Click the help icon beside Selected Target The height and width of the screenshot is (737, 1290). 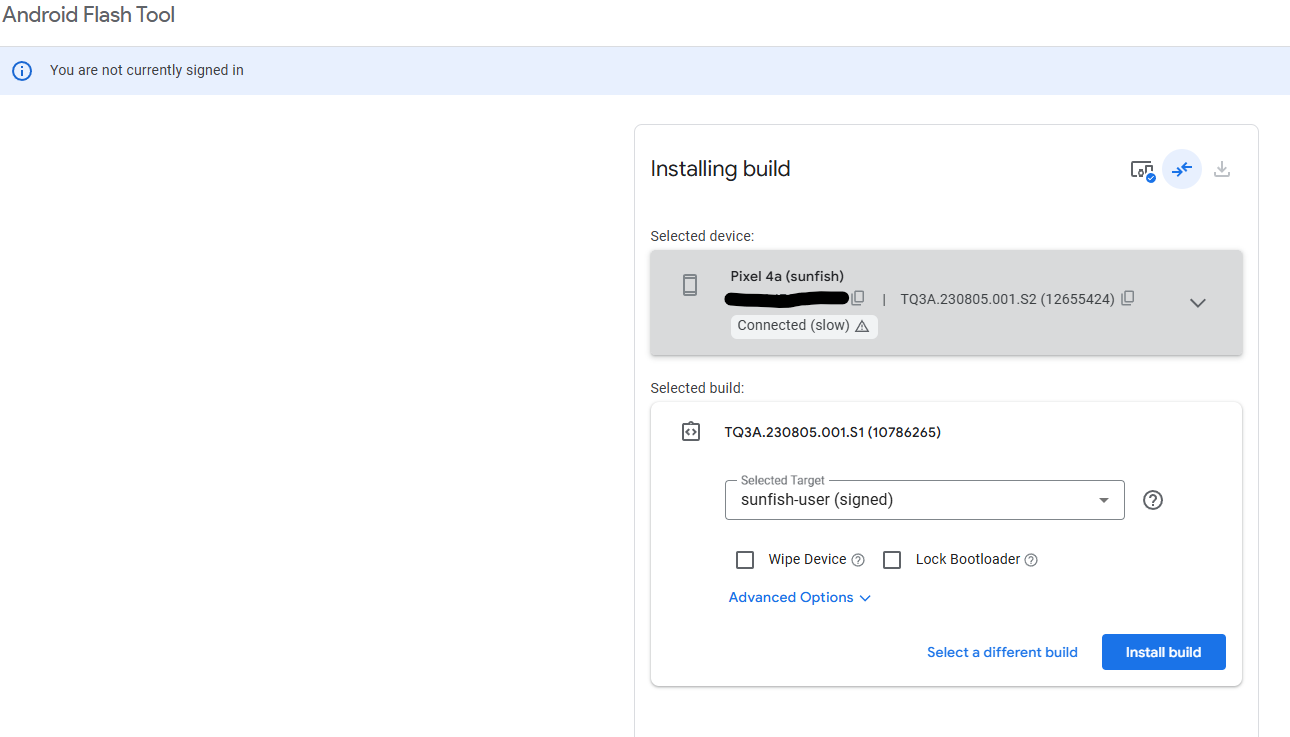point(1152,500)
